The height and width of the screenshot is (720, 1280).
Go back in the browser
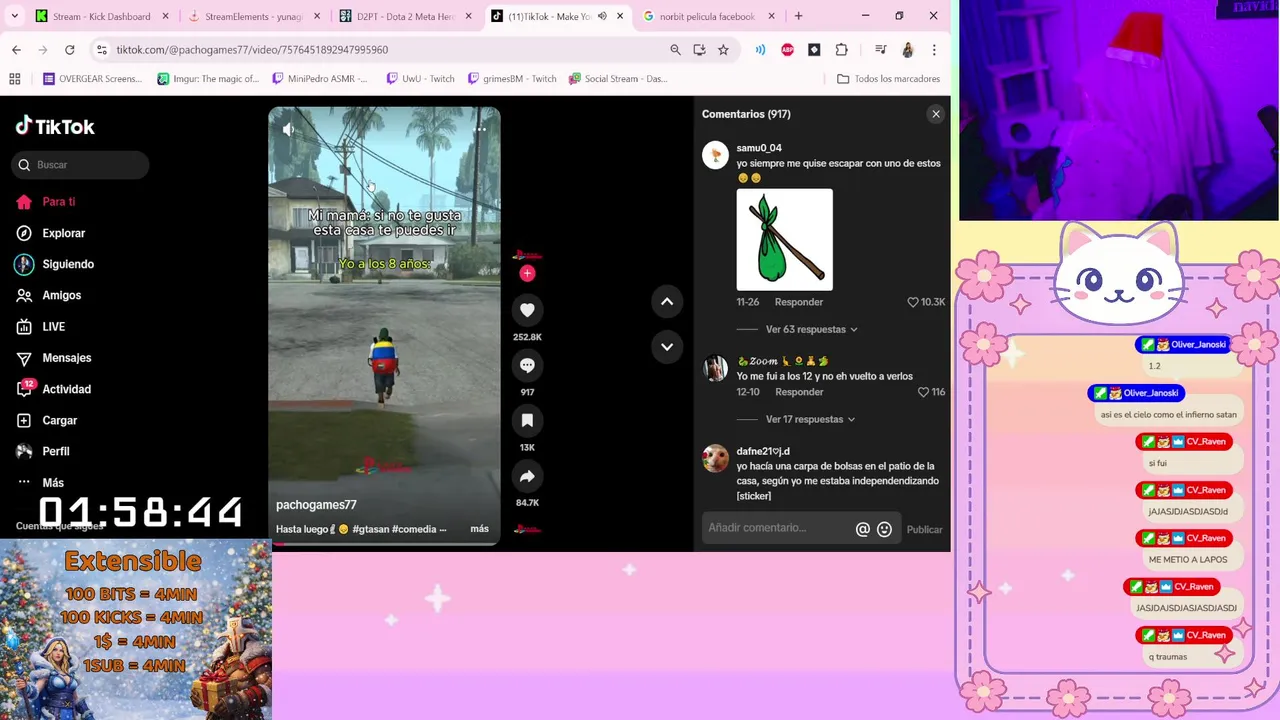[x=16, y=50]
